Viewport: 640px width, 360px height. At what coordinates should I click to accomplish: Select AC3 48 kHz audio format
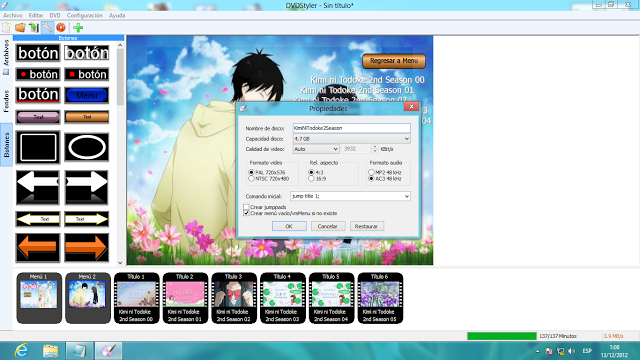pos(371,179)
